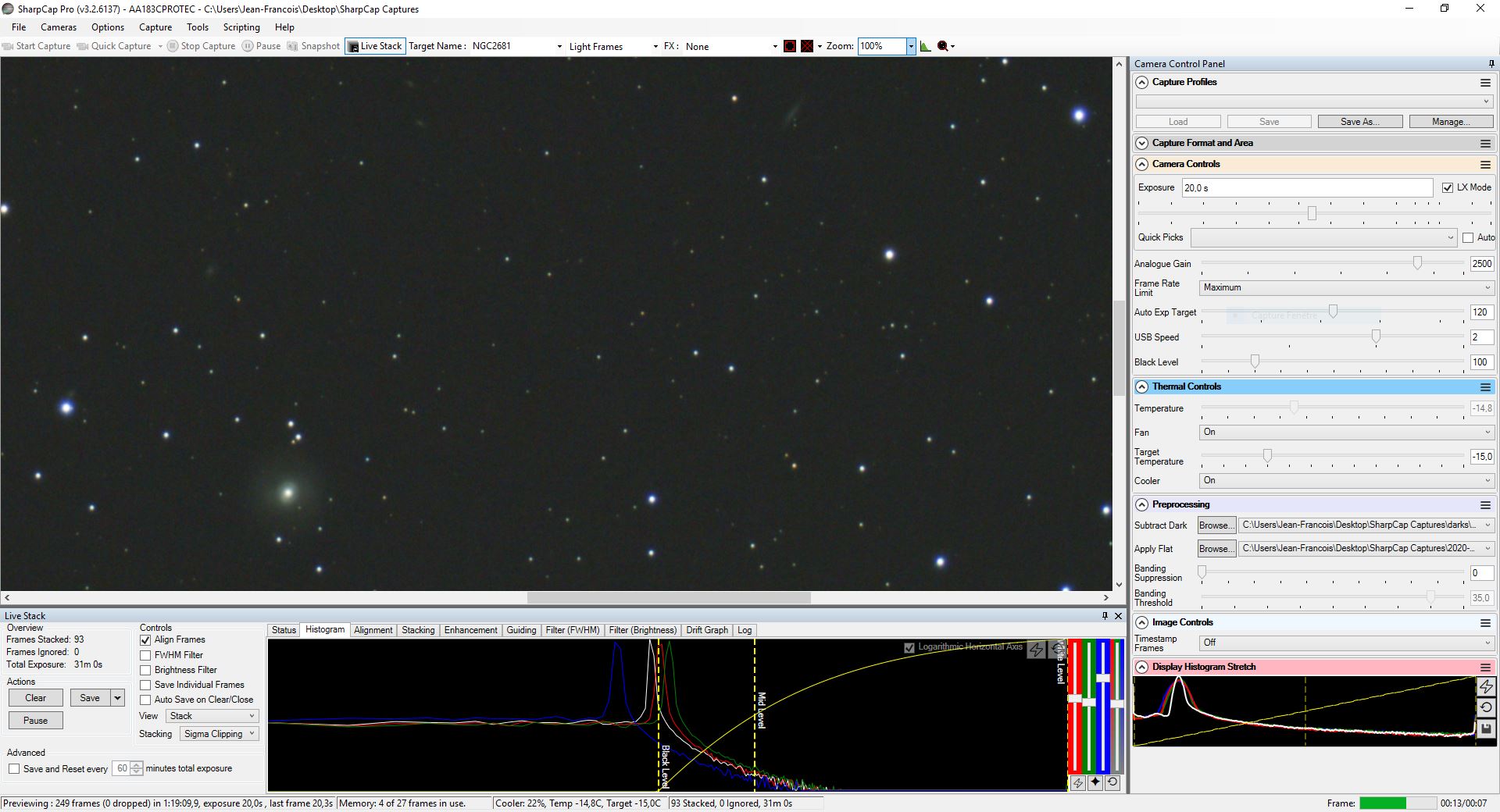Click the Quick Capture toolbar icon
This screenshot has height=812, width=1500.
coord(84,46)
